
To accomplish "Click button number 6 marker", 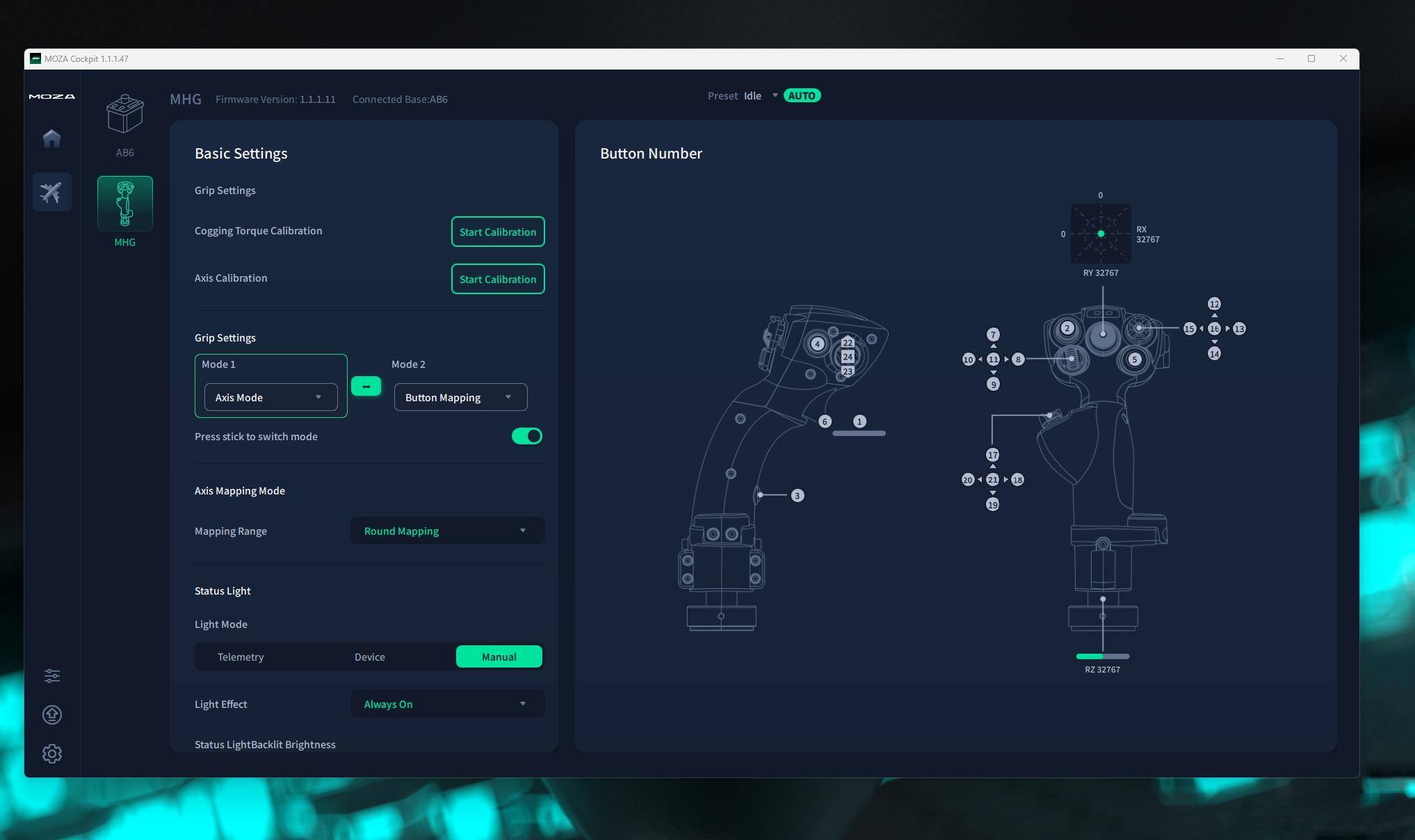I will pyautogui.click(x=825, y=421).
